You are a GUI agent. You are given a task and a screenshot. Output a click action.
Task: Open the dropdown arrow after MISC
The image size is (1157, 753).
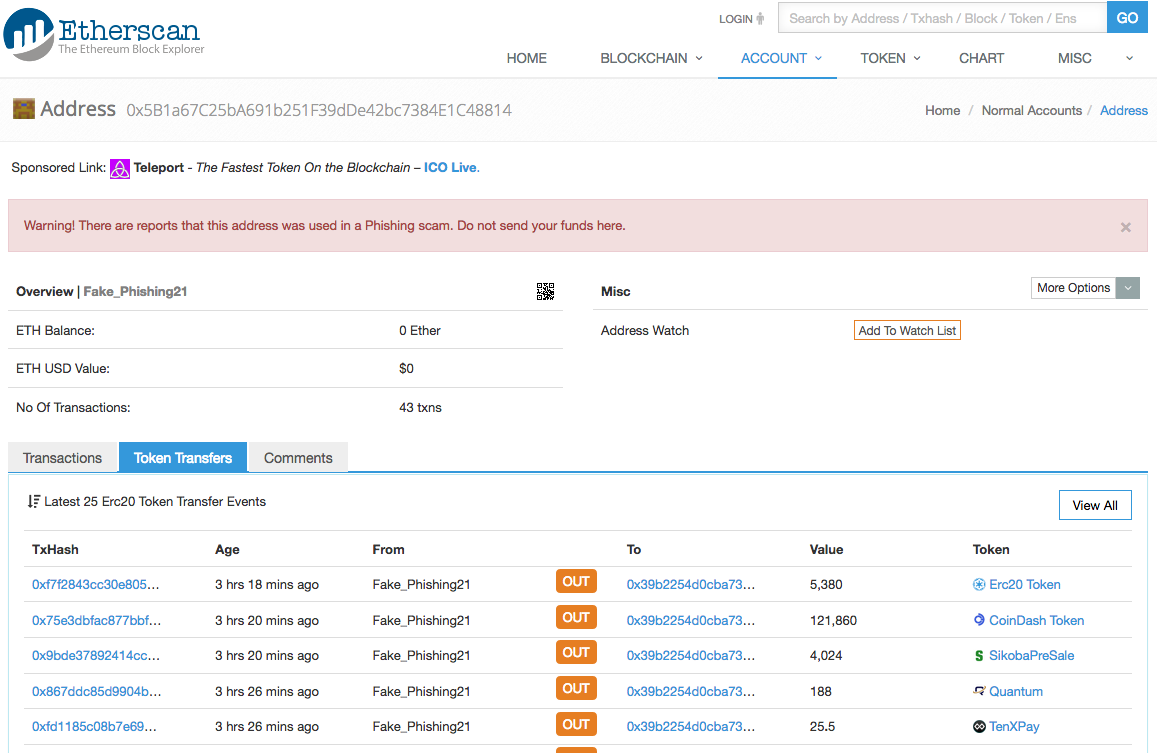[x=1129, y=58]
